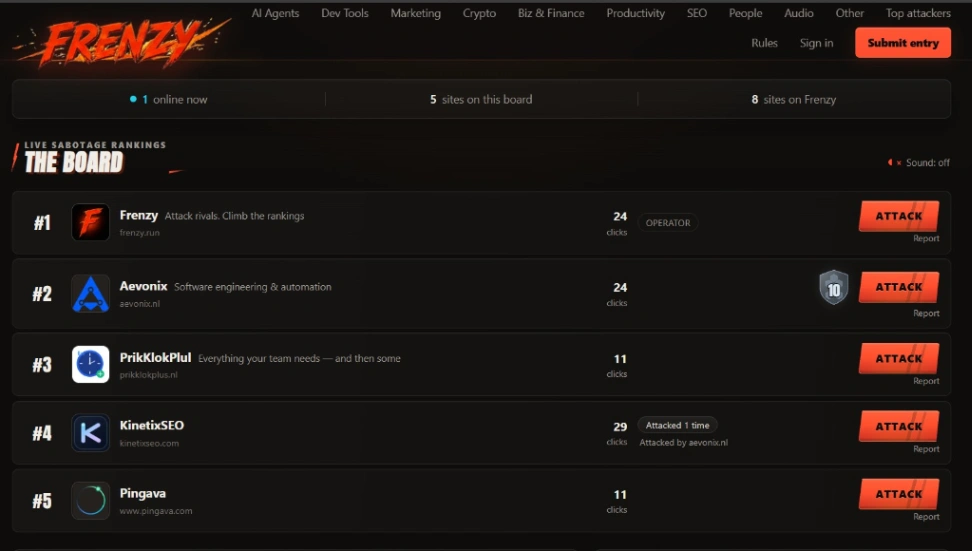Open the SEO category

point(697,13)
